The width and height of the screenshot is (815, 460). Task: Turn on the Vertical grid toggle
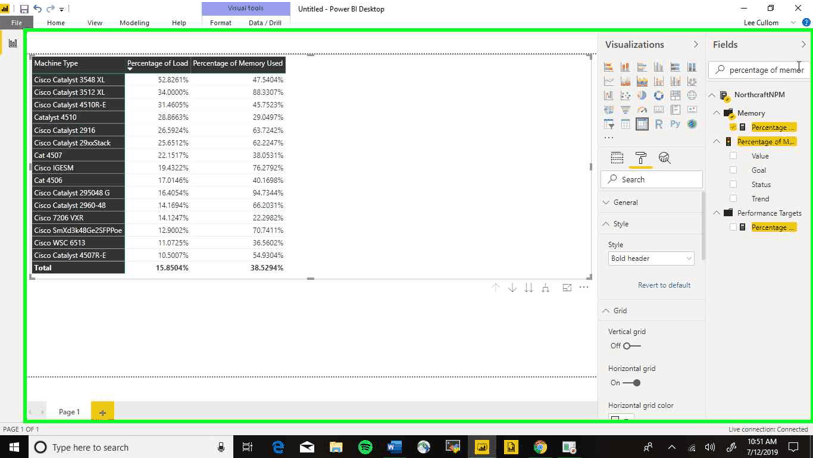click(632, 346)
